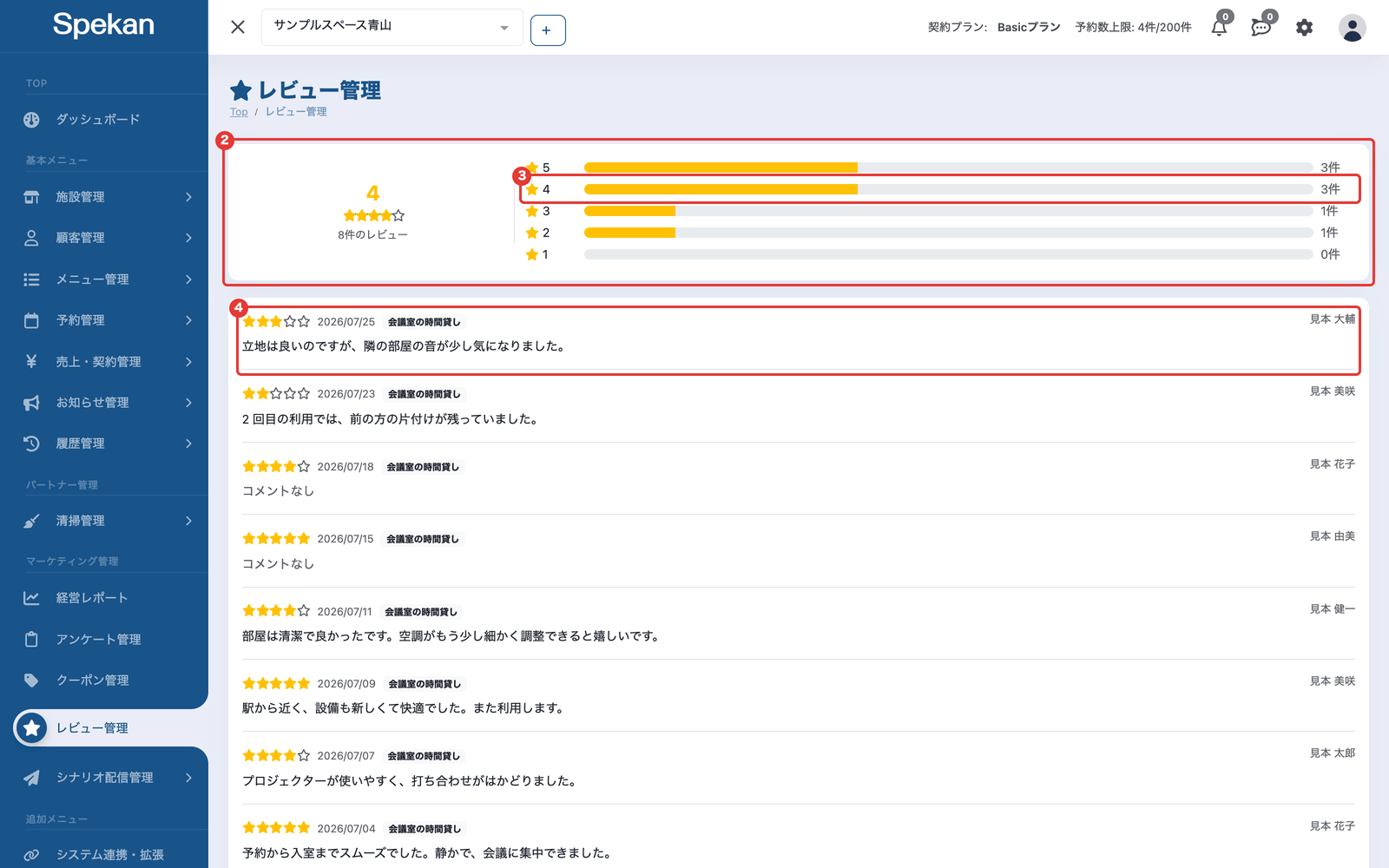The width and height of the screenshot is (1389, 868).
Task: Click the 清掃管理 broom icon
Action: [31, 521]
